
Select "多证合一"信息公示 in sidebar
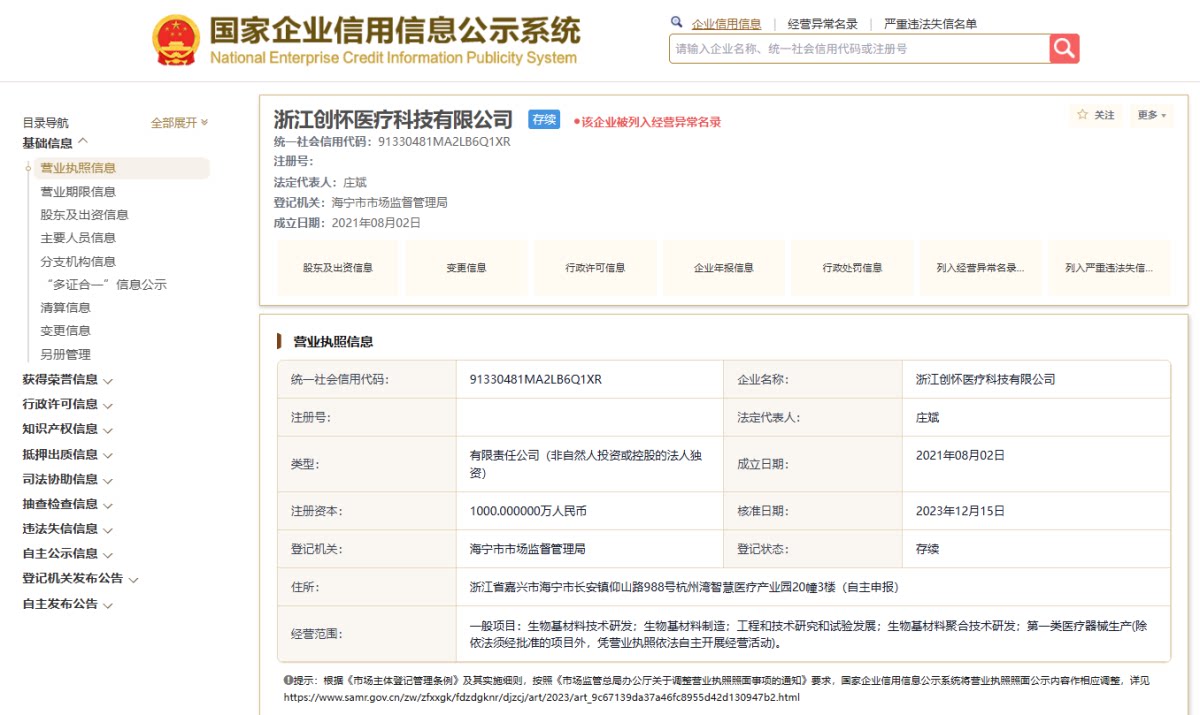coord(103,285)
